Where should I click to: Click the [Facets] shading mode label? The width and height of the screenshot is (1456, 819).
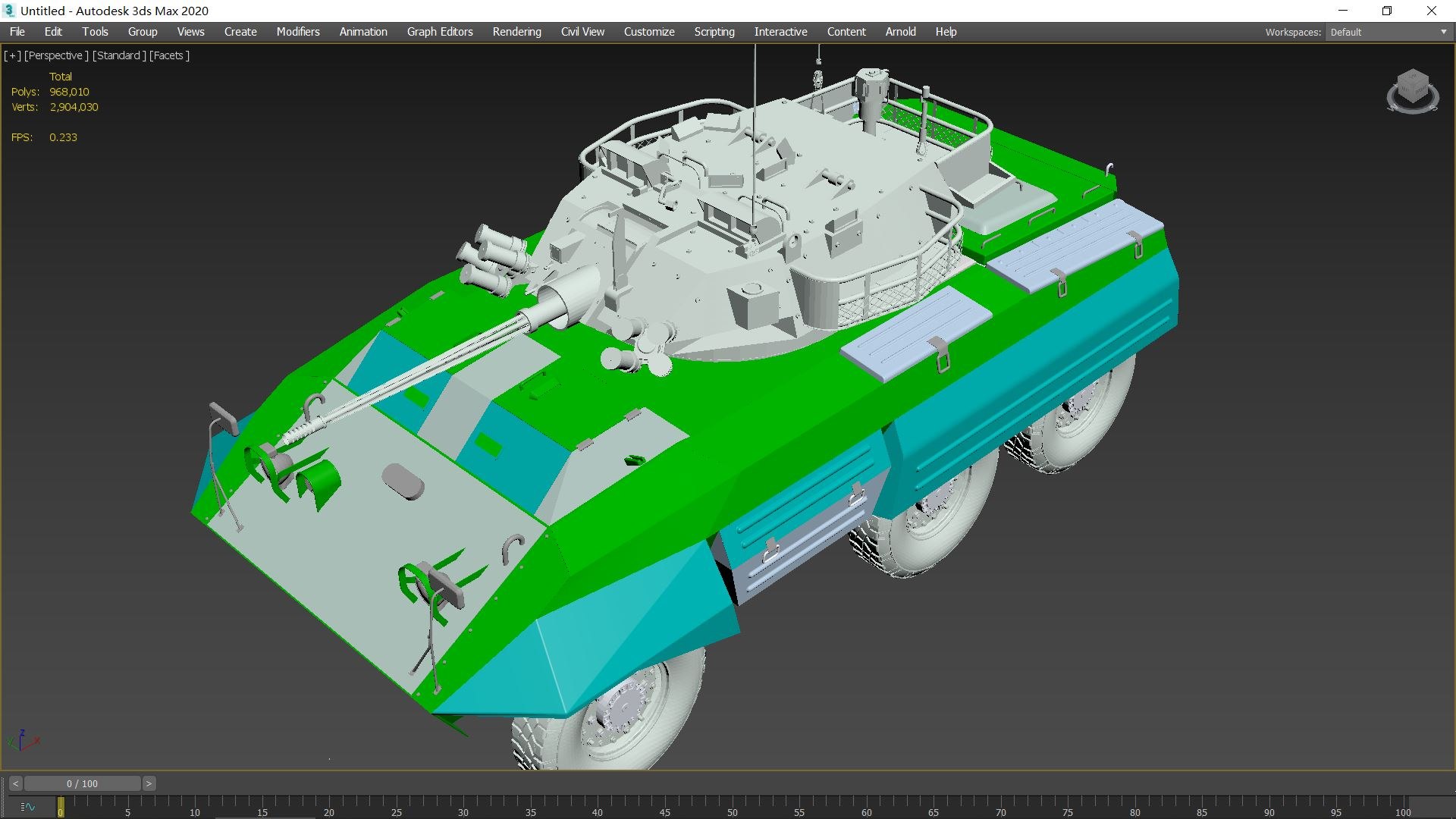pos(169,55)
